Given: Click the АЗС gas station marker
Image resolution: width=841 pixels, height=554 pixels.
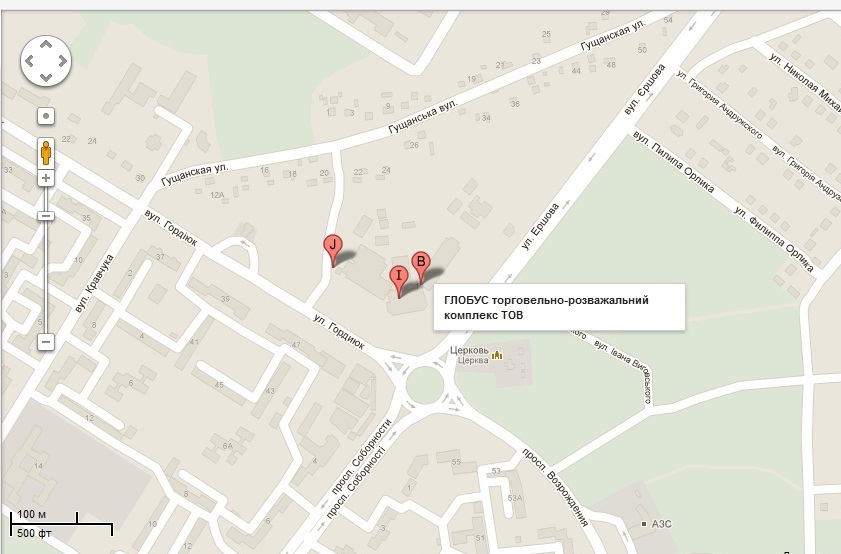Looking at the screenshot, I should pos(644,524).
